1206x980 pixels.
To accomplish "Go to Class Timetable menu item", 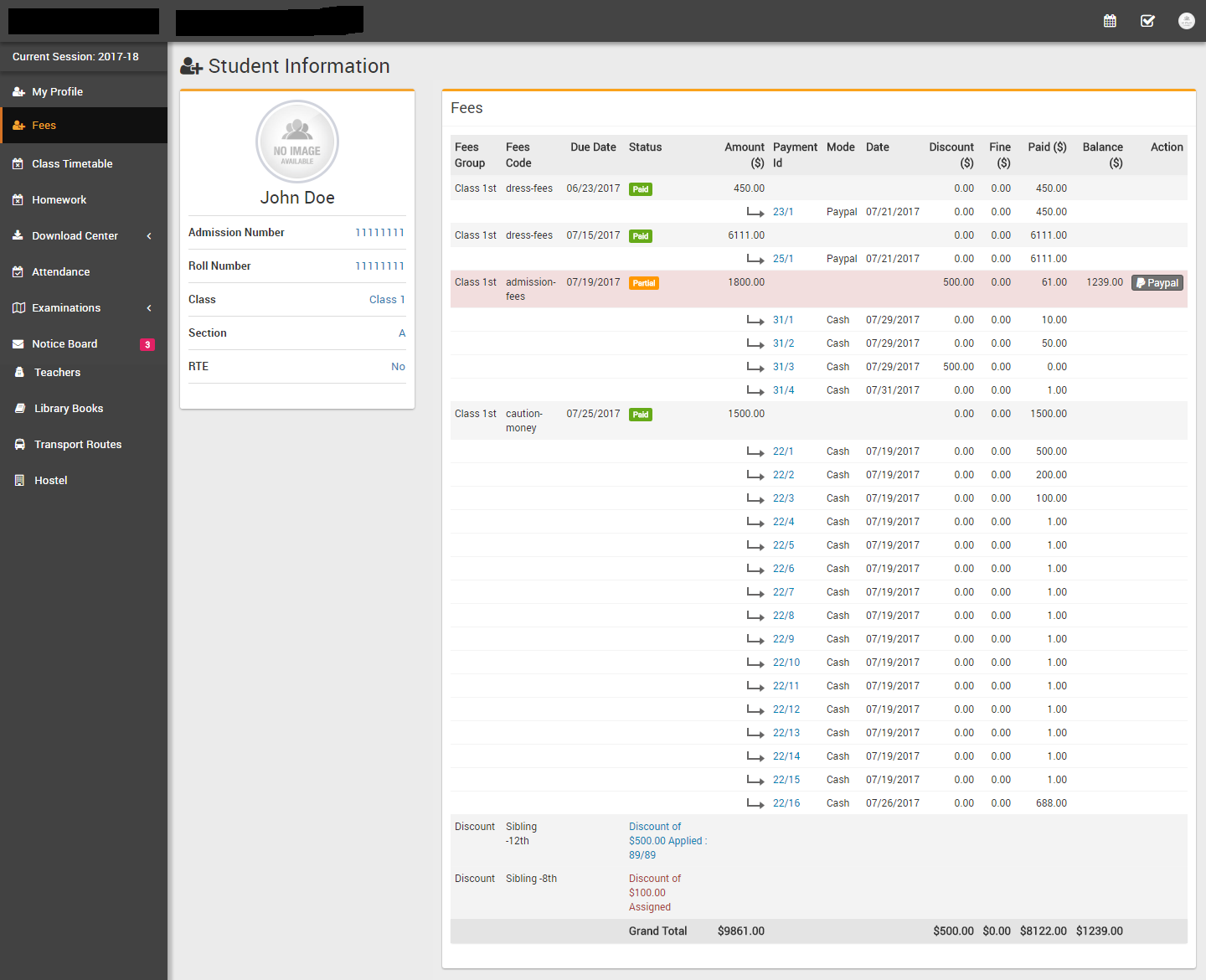I will point(72,164).
